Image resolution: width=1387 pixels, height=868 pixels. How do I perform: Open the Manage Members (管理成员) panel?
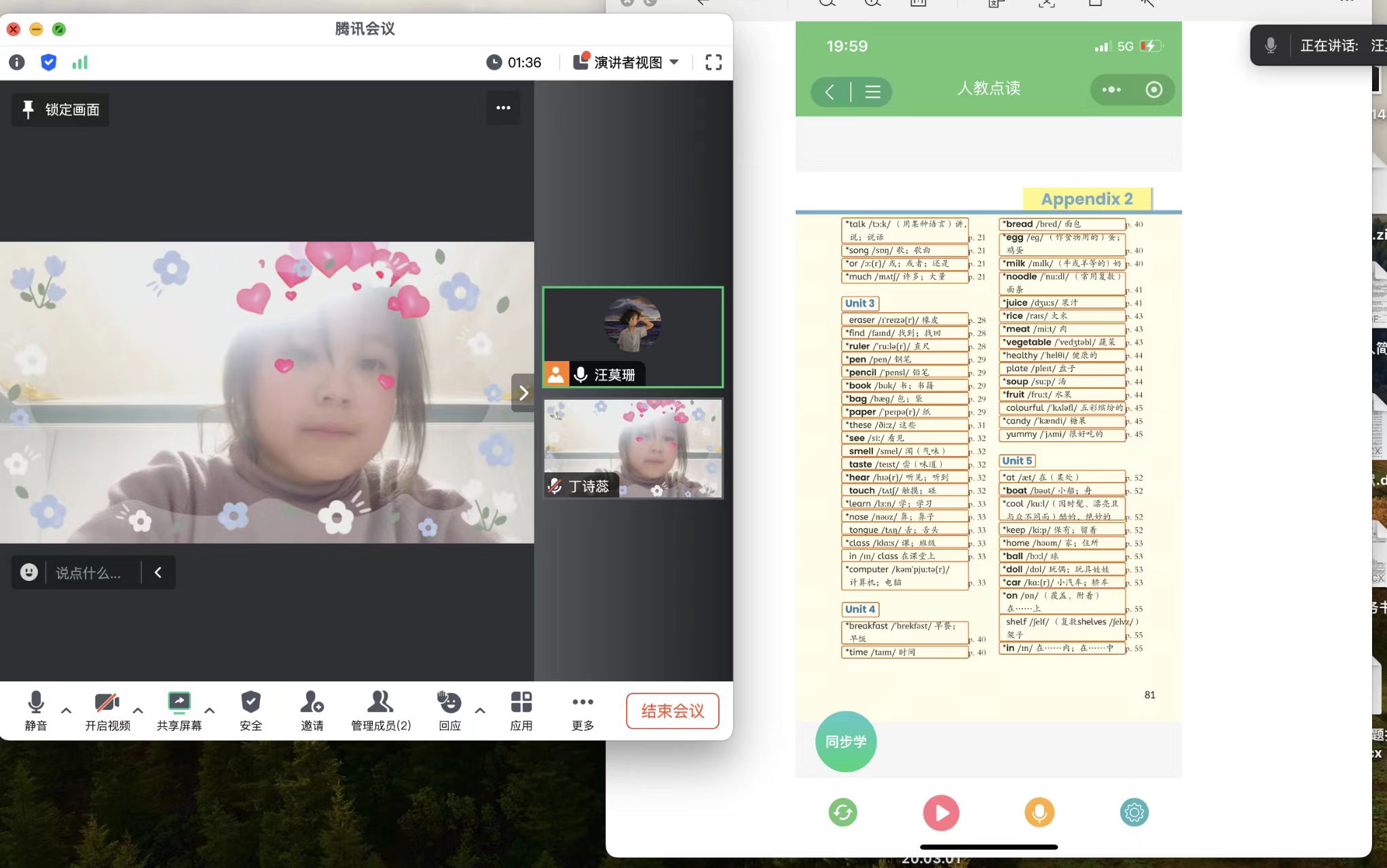click(x=380, y=710)
